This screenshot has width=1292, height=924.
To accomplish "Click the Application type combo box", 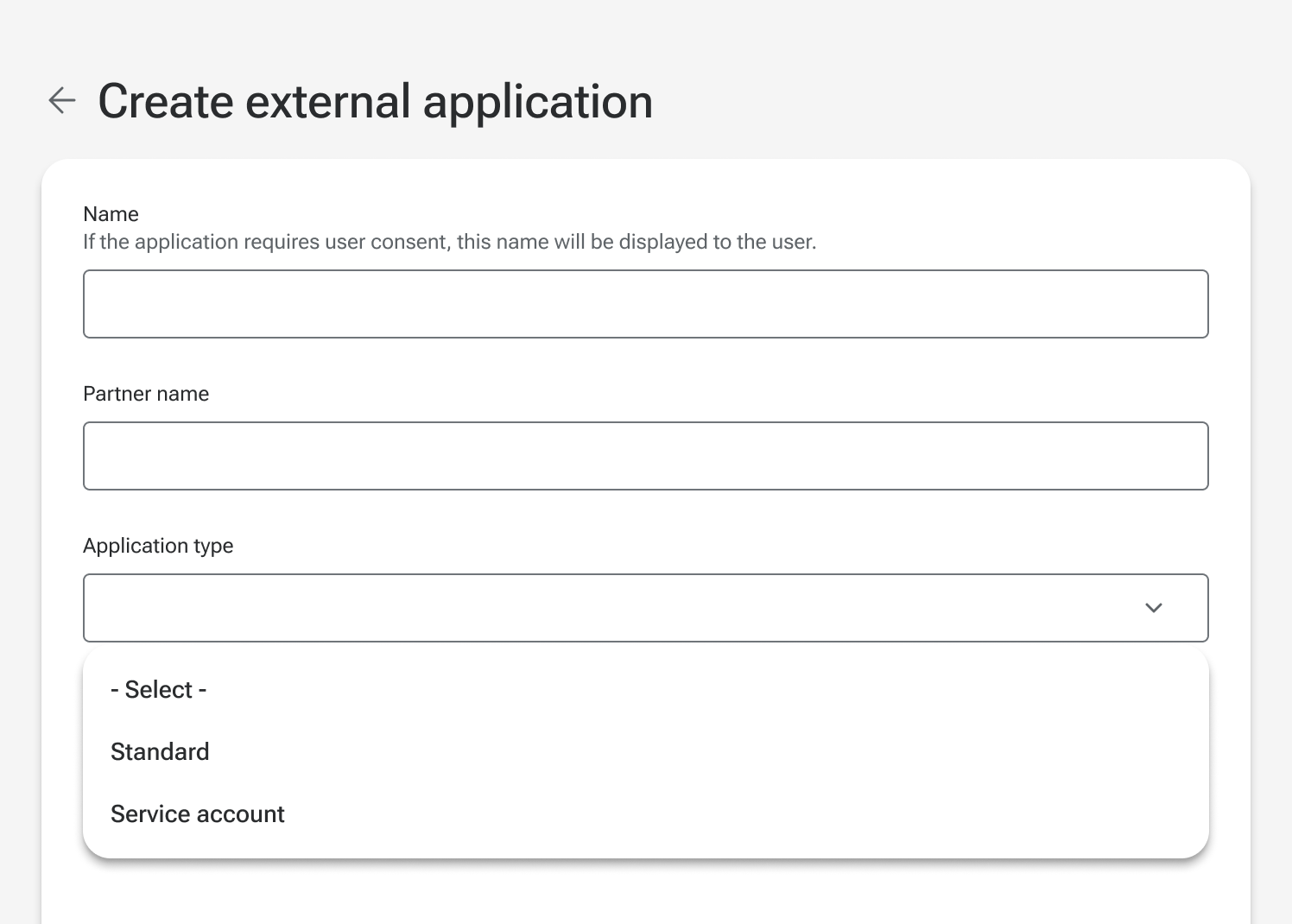I will 605,608.
